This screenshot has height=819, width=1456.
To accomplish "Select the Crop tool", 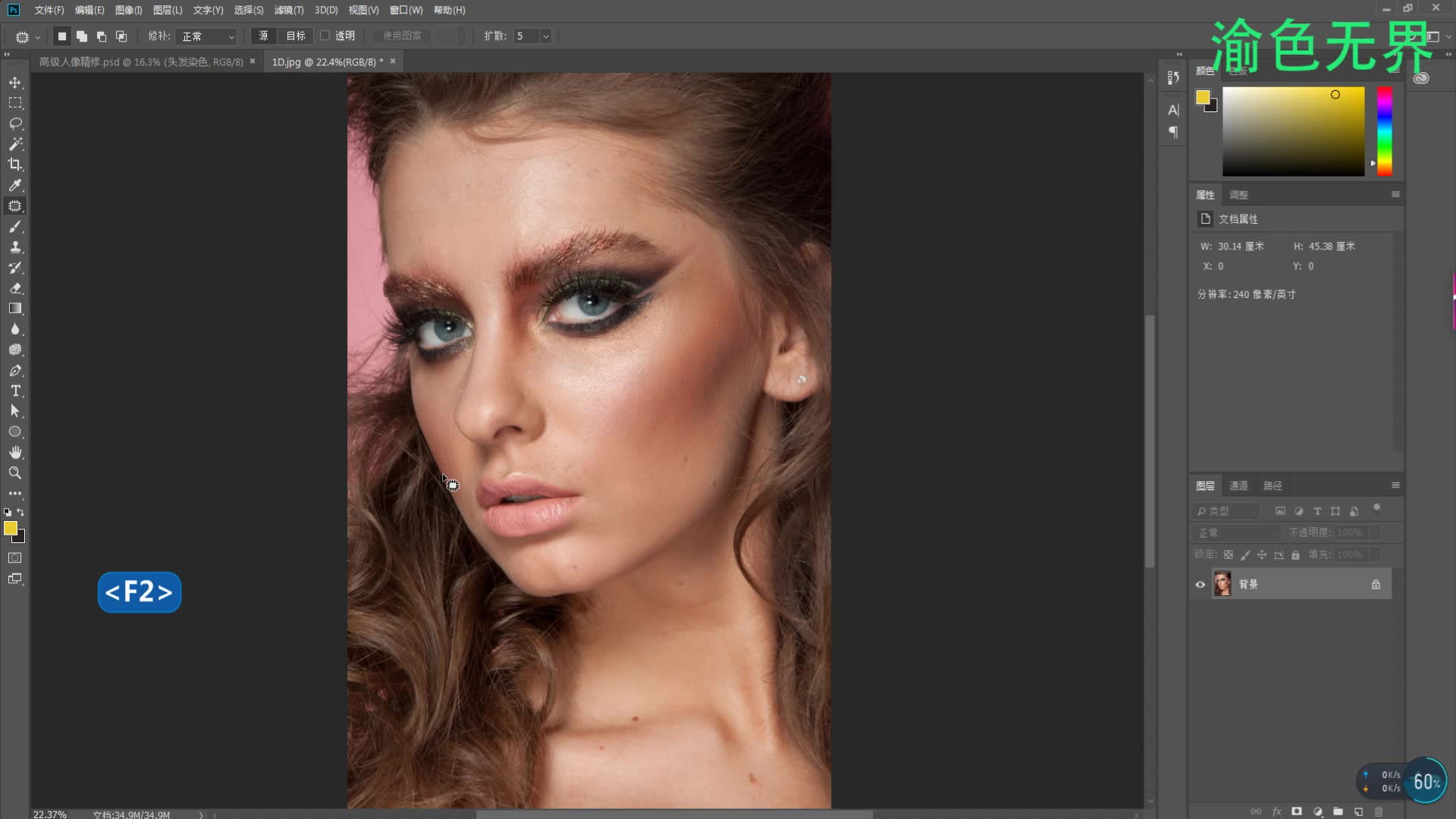I will coord(15,165).
